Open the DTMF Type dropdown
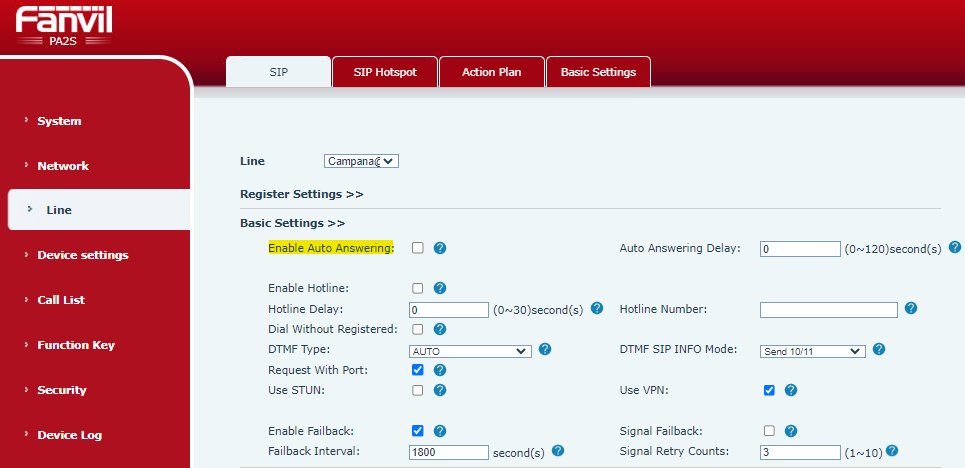Screen dimensions: 965x468 (470, 352)
